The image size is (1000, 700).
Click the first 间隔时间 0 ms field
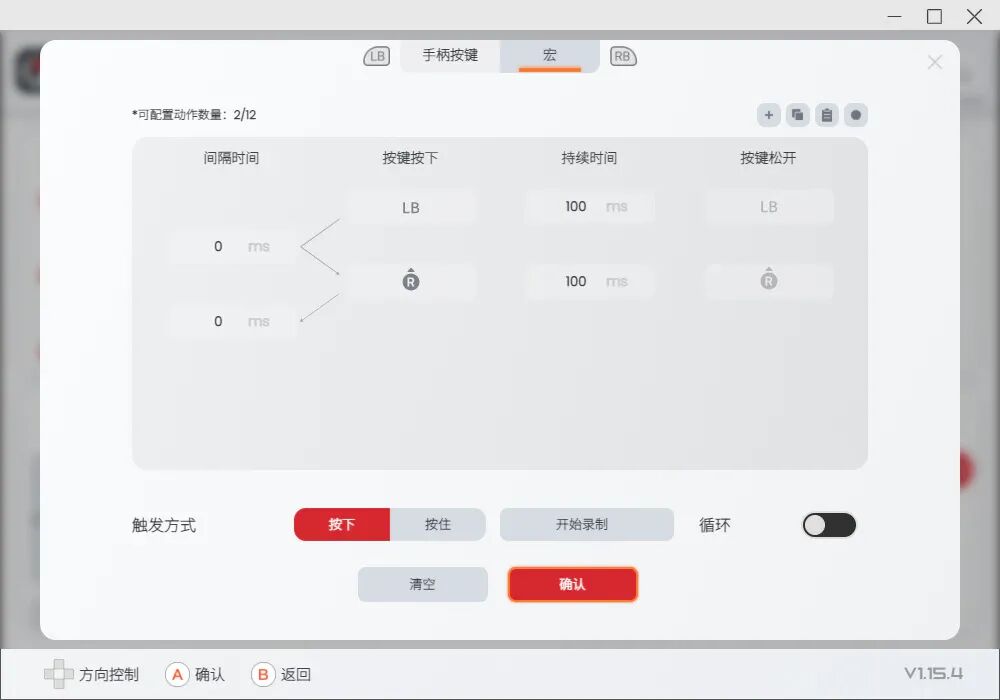pos(232,247)
